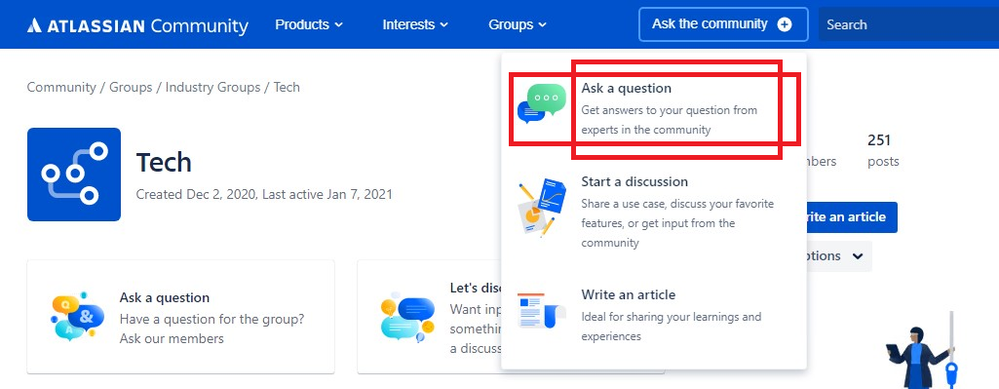Navigate to Industry Groups breadcrumb

[213, 87]
